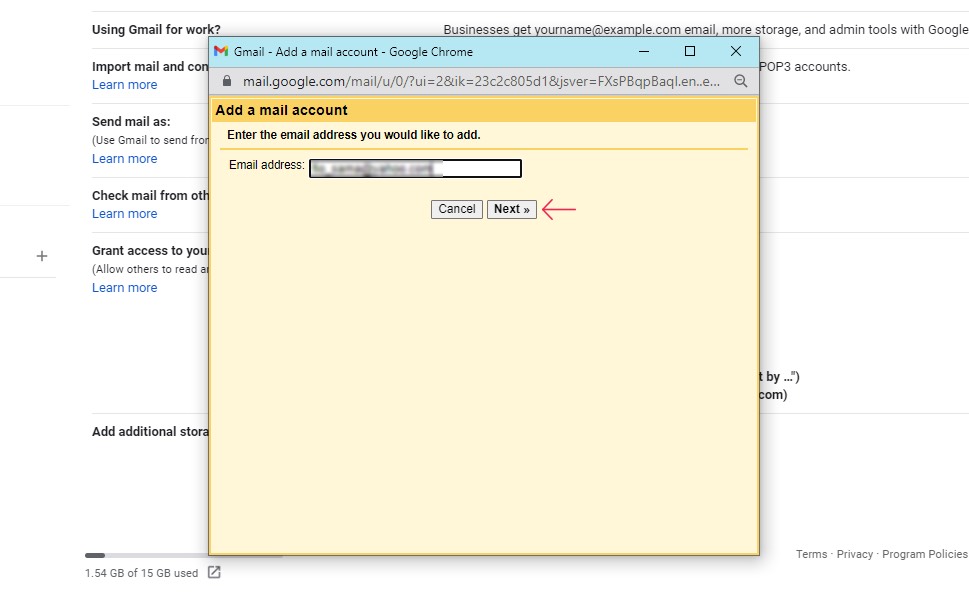Viewport: 969px width, 600px height.
Task: Click the Next » button
Action: pyautogui.click(x=512, y=209)
